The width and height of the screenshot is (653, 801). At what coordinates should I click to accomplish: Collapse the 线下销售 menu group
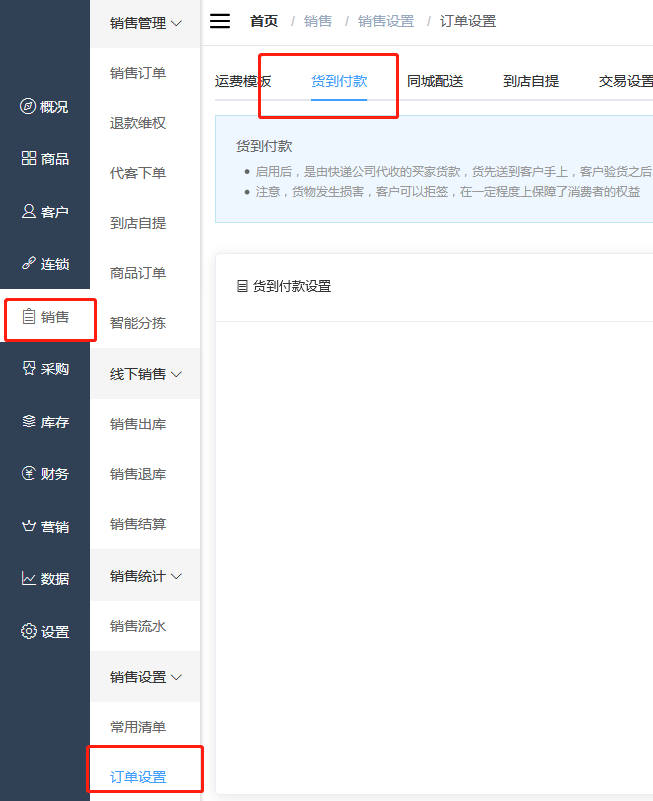pyautogui.click(x=145, y=374)
